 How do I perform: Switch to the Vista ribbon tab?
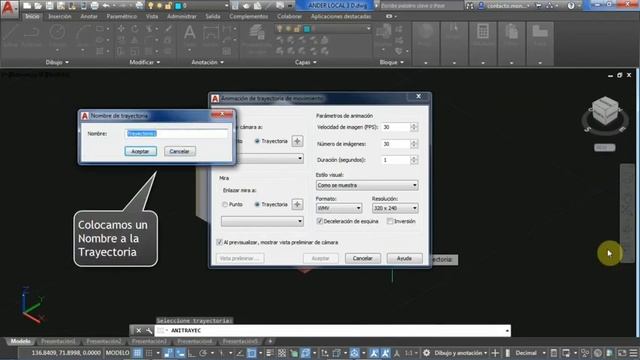tap(152, 17)
